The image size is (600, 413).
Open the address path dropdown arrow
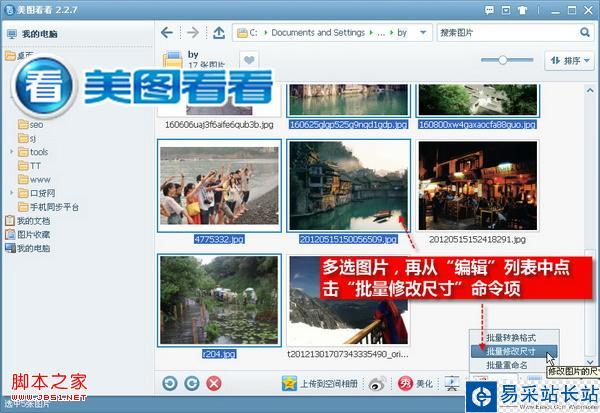(423, 33)
